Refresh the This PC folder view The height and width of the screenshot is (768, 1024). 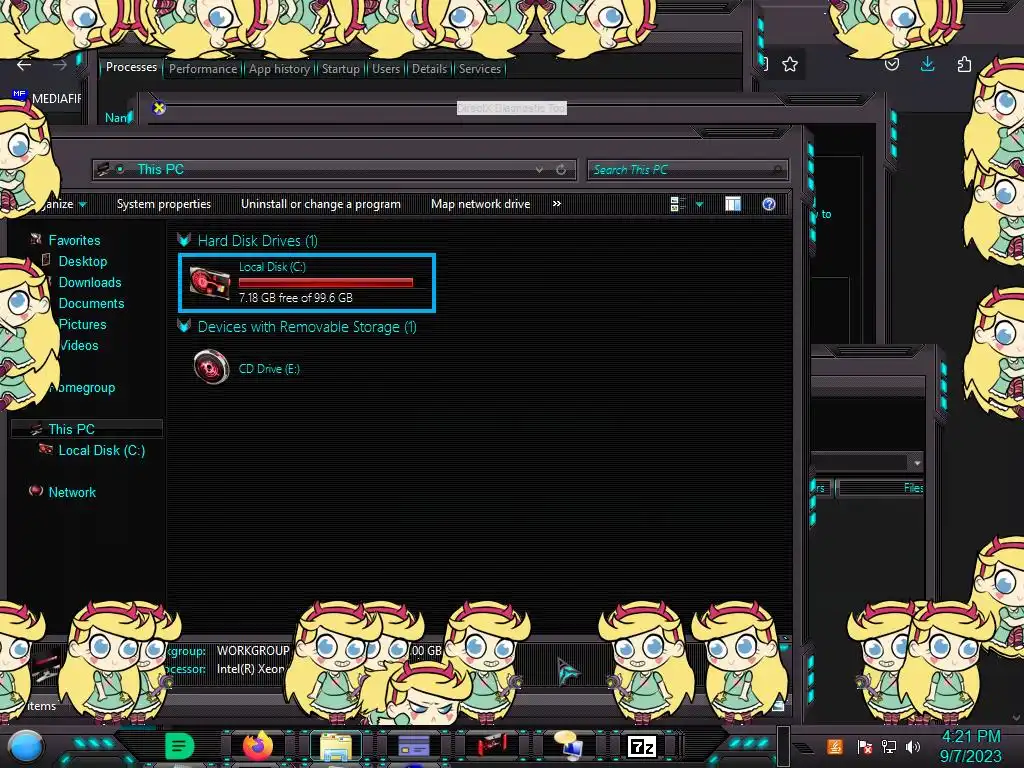click(561, 170)
